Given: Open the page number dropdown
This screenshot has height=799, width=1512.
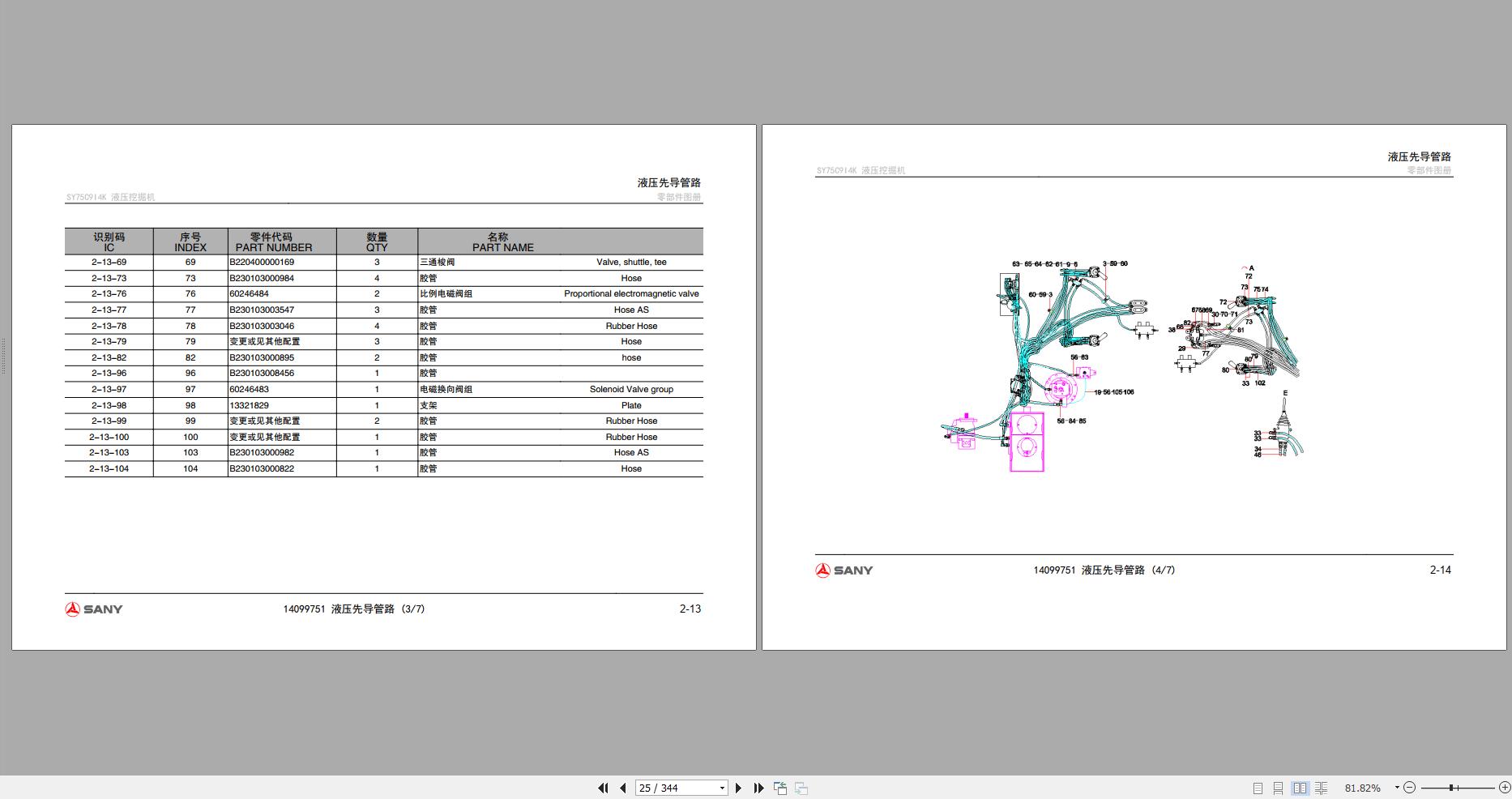Looking at the screenshot, I should 722,788.
